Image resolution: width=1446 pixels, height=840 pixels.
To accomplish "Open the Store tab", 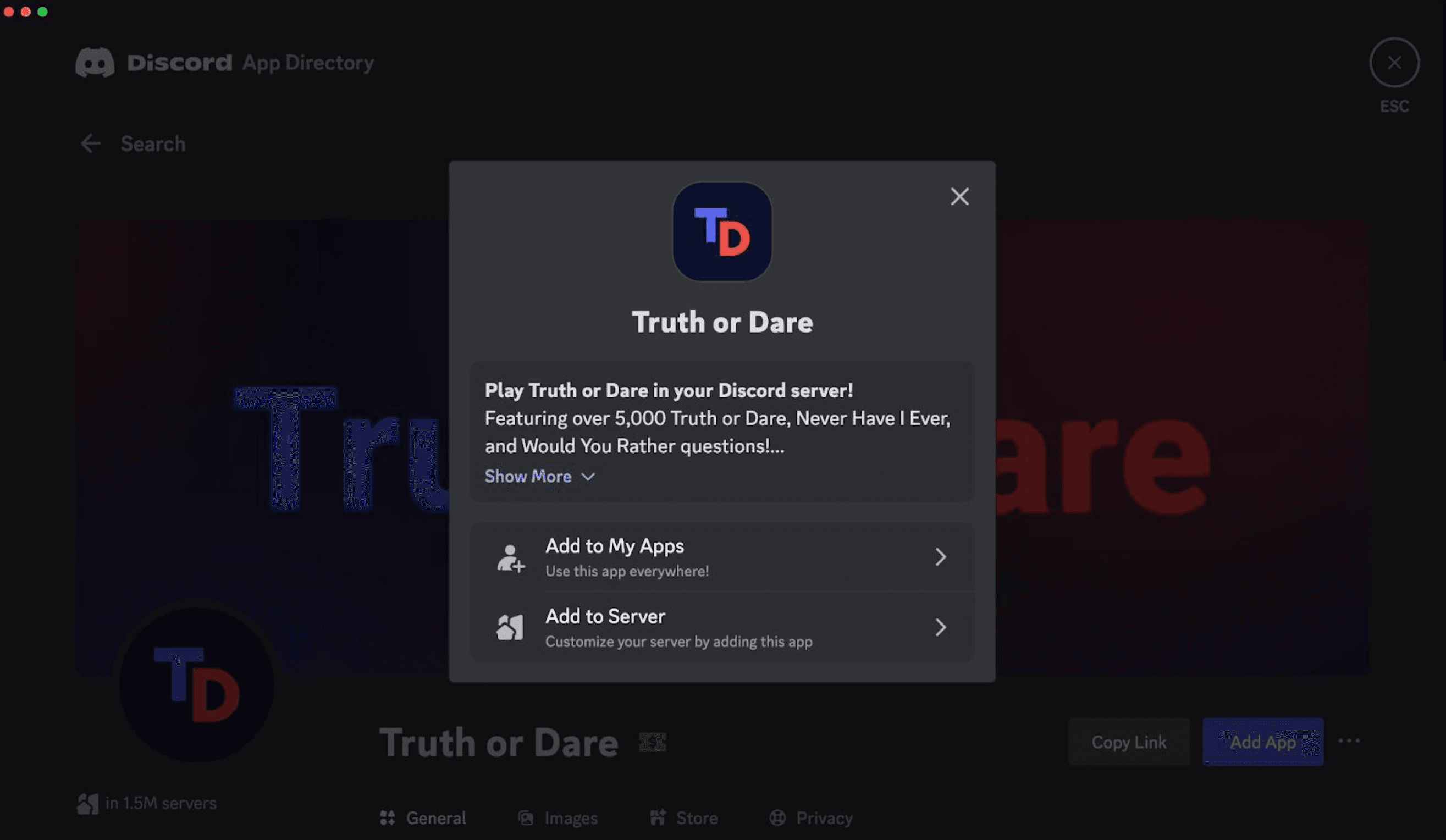I will 683,817.
